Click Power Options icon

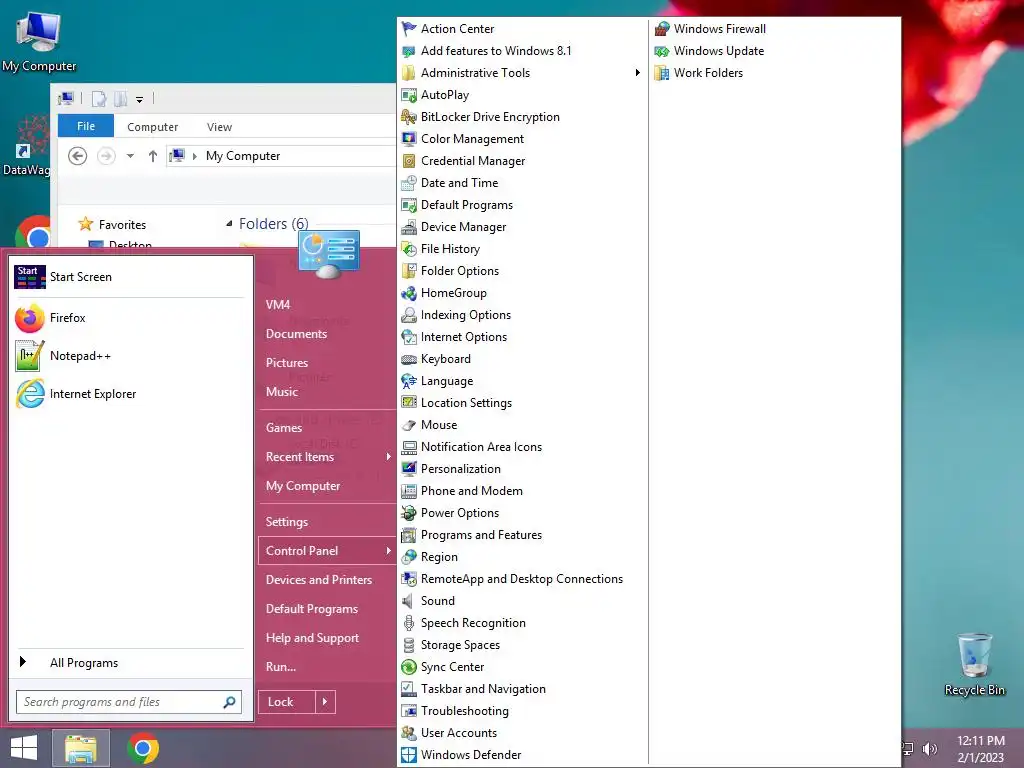409,513
